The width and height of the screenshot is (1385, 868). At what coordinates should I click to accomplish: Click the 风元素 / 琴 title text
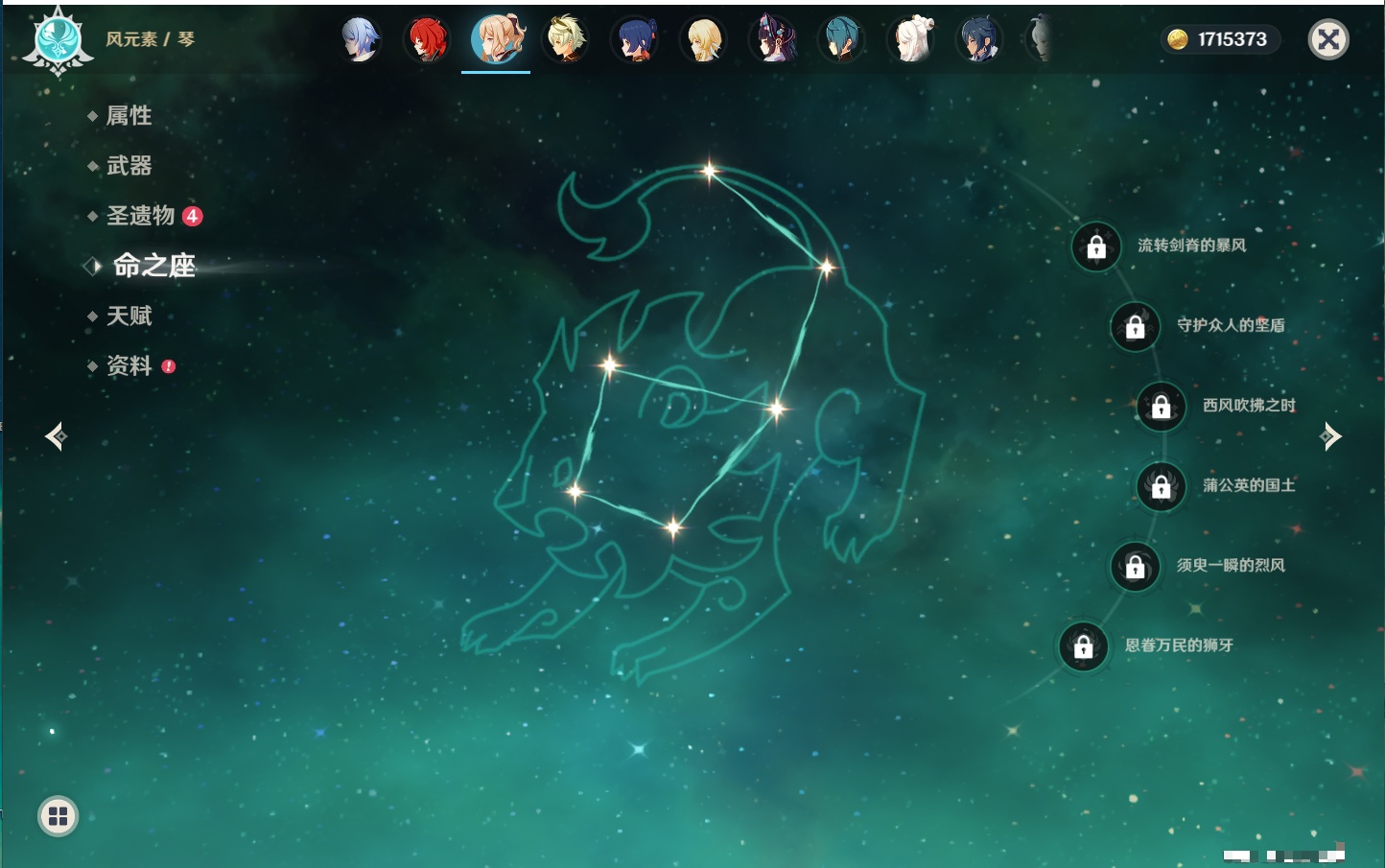[x=150, y=39]
